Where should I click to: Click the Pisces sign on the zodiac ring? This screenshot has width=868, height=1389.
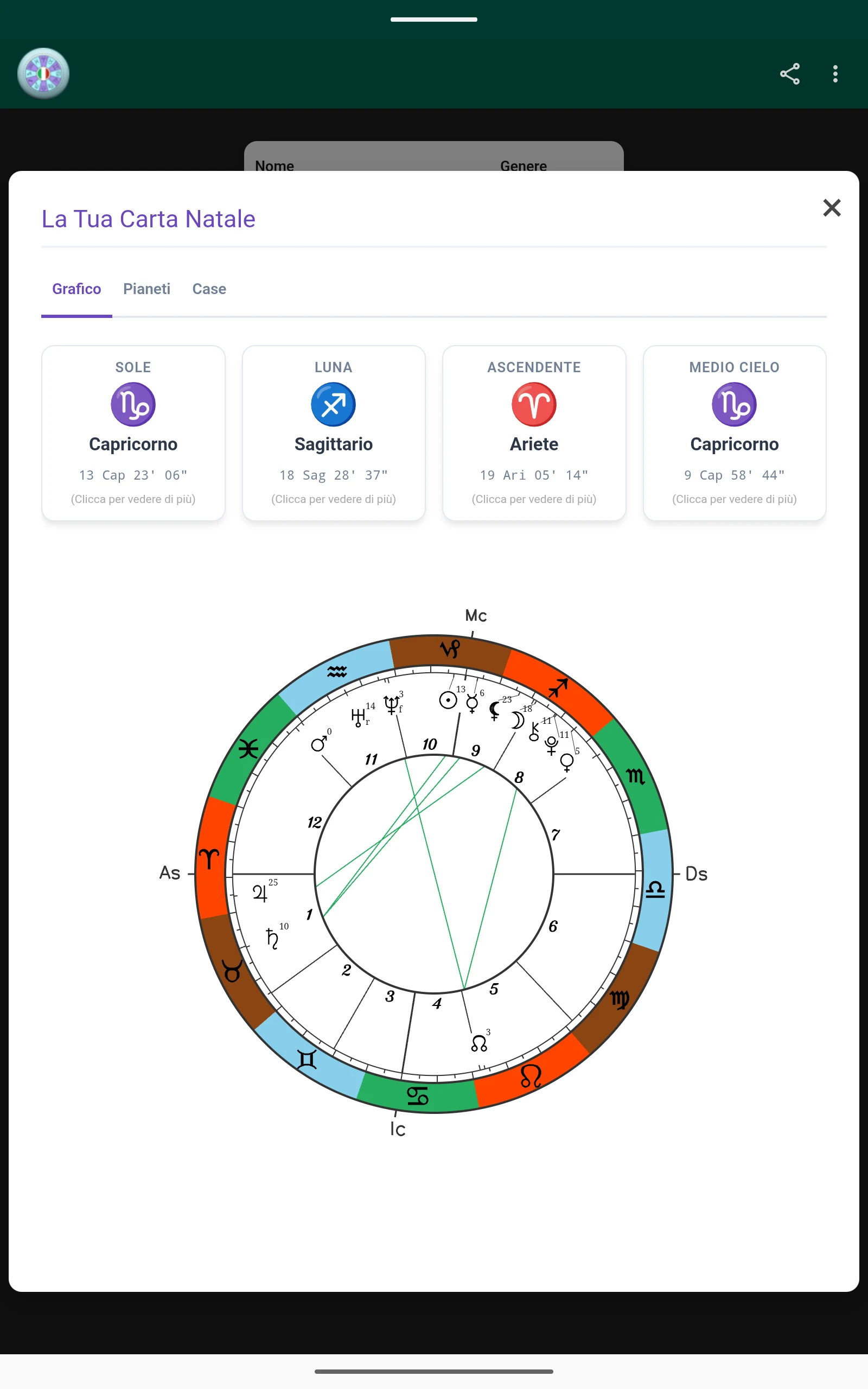click(x=248, y=749)
